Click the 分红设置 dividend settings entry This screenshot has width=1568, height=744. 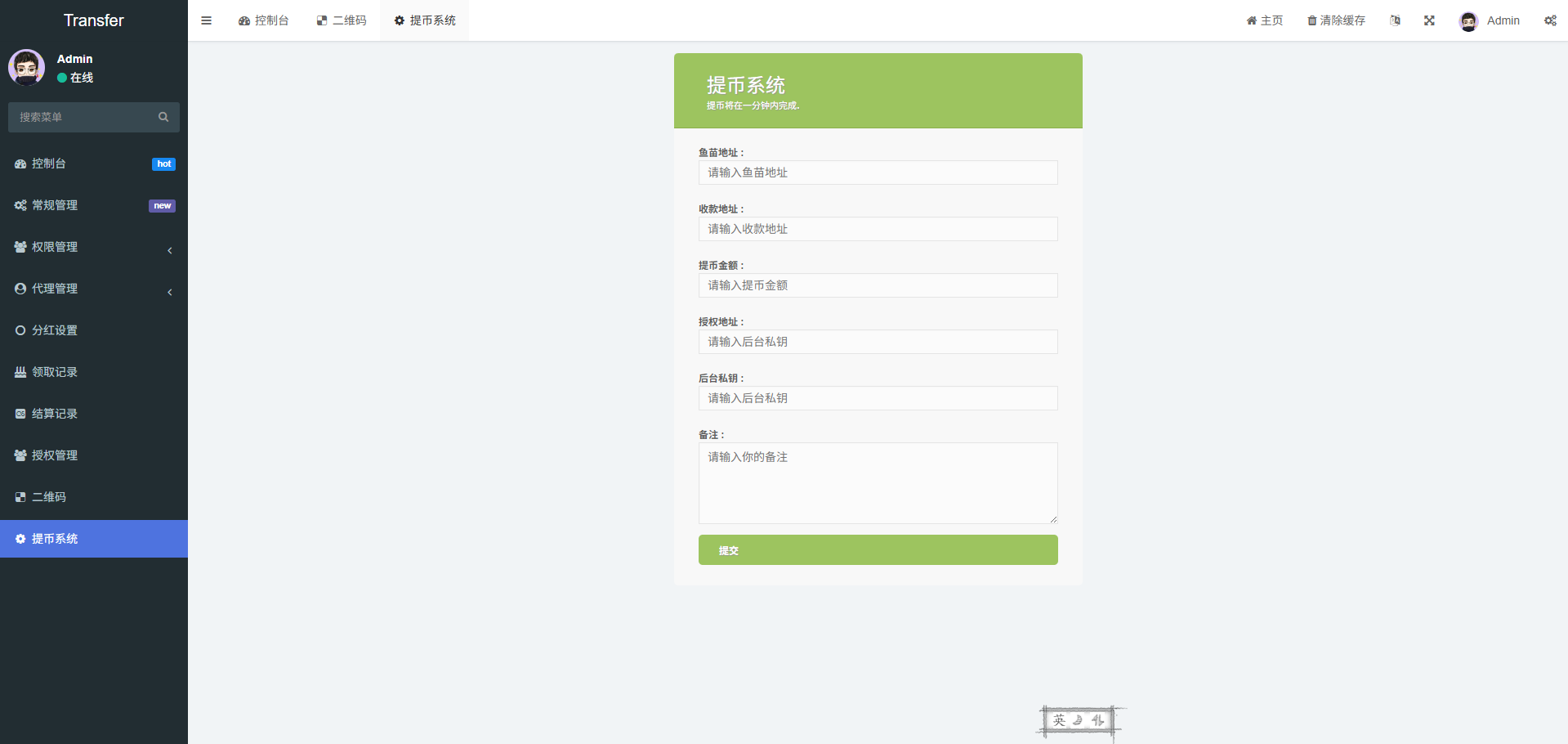point(54,329)
